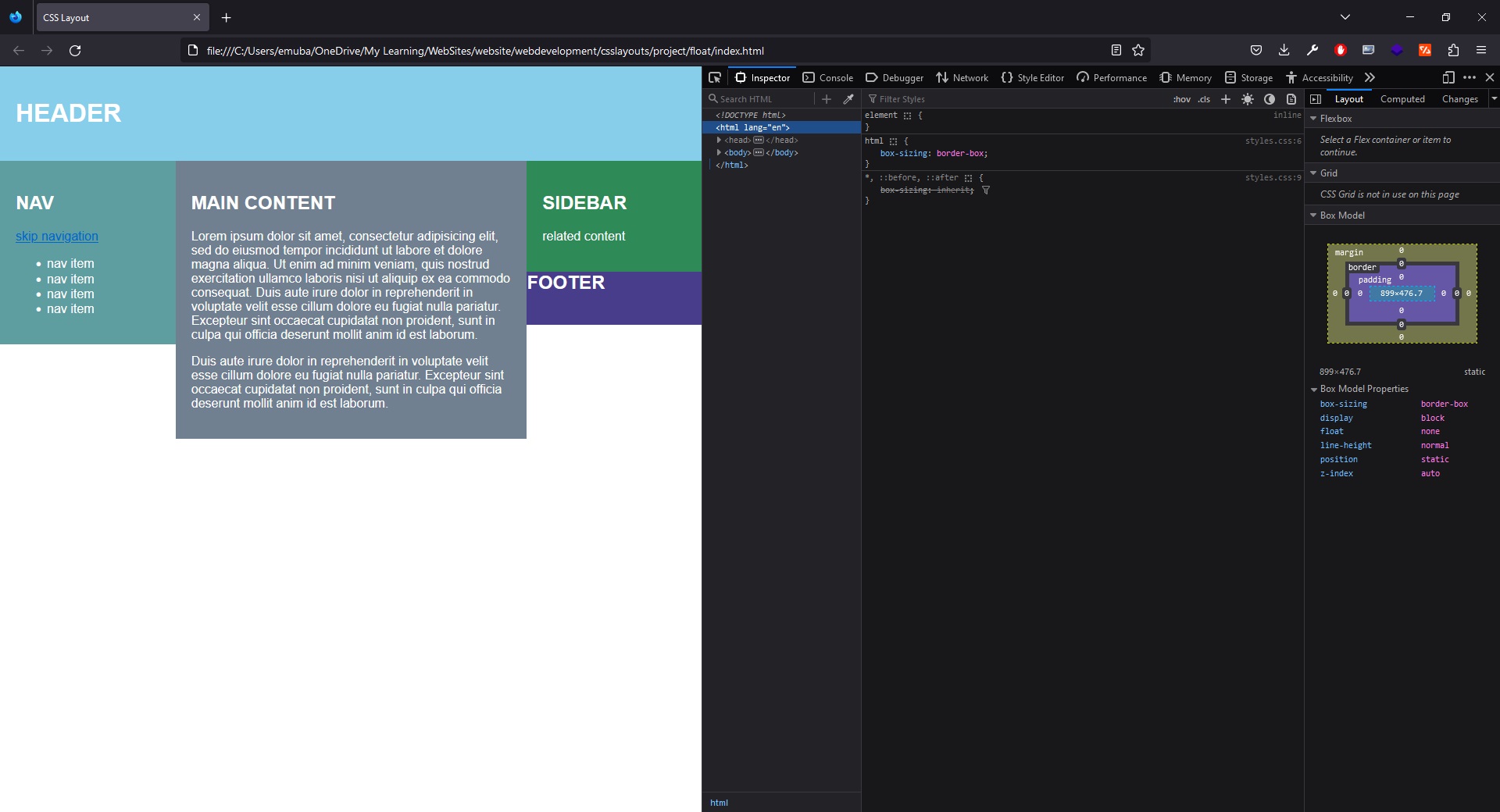
Task: Reload the current page
Action: pyautogui.click(x=75, y=50)
